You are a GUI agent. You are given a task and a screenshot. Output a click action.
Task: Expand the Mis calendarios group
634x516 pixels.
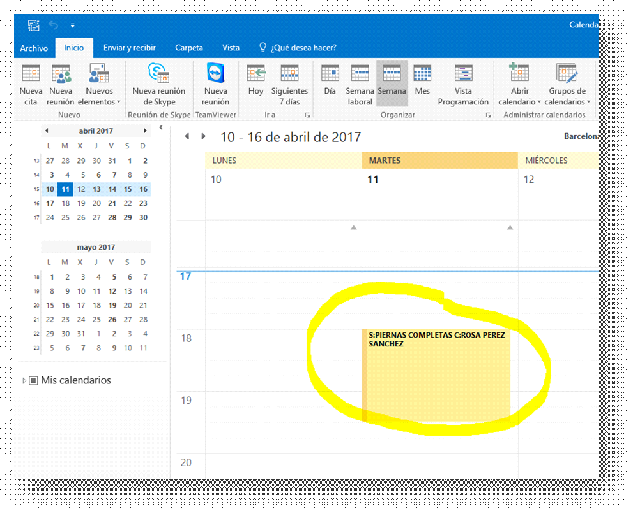tap(23, 380)
